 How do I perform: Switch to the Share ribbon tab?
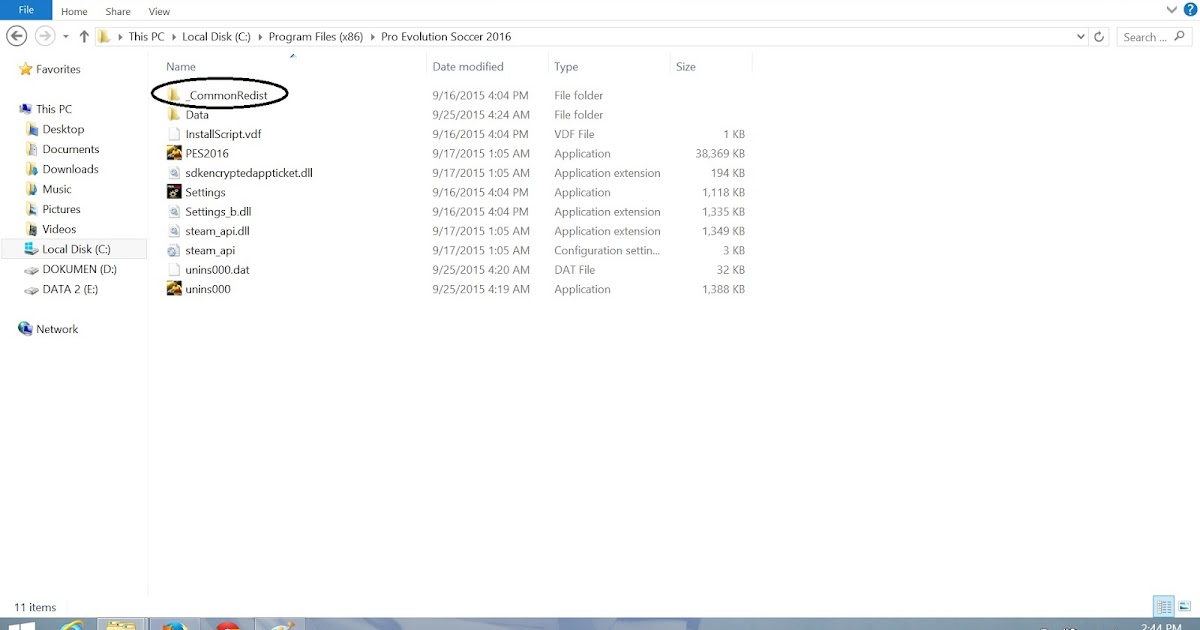tap(118, 11)
